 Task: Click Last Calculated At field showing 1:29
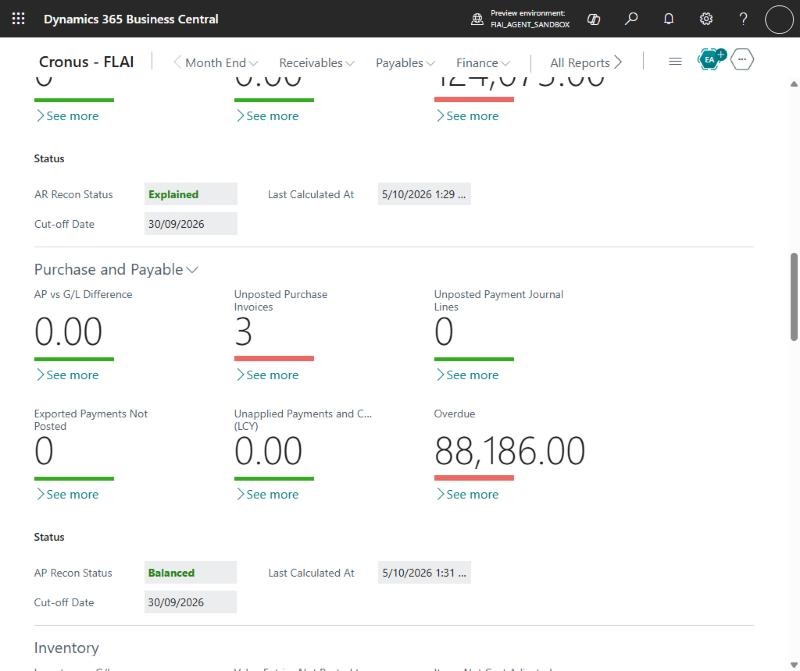point(424,194)
